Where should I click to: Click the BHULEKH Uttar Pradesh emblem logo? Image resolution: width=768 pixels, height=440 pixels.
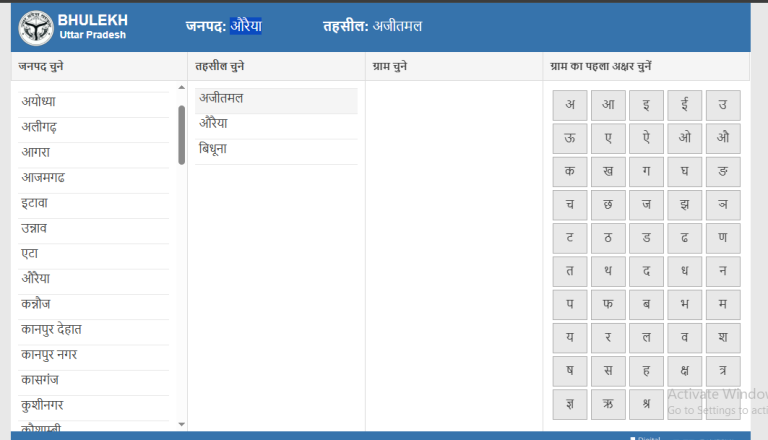click(36, 27)
